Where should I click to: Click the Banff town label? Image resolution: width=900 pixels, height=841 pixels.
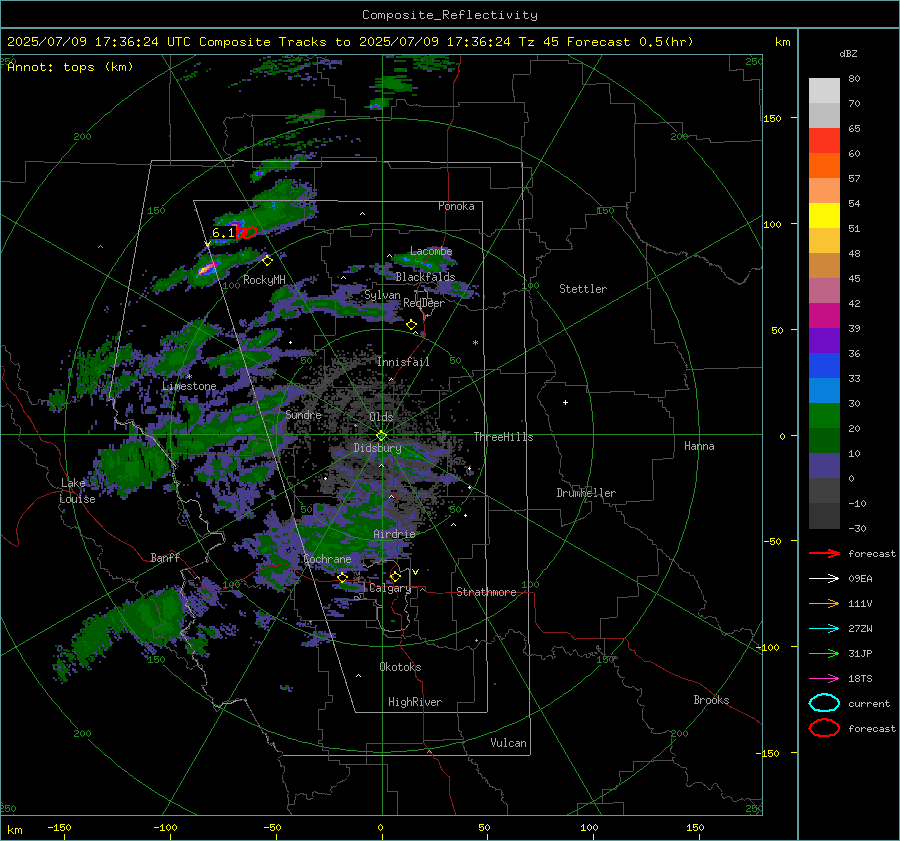point(165,557)
